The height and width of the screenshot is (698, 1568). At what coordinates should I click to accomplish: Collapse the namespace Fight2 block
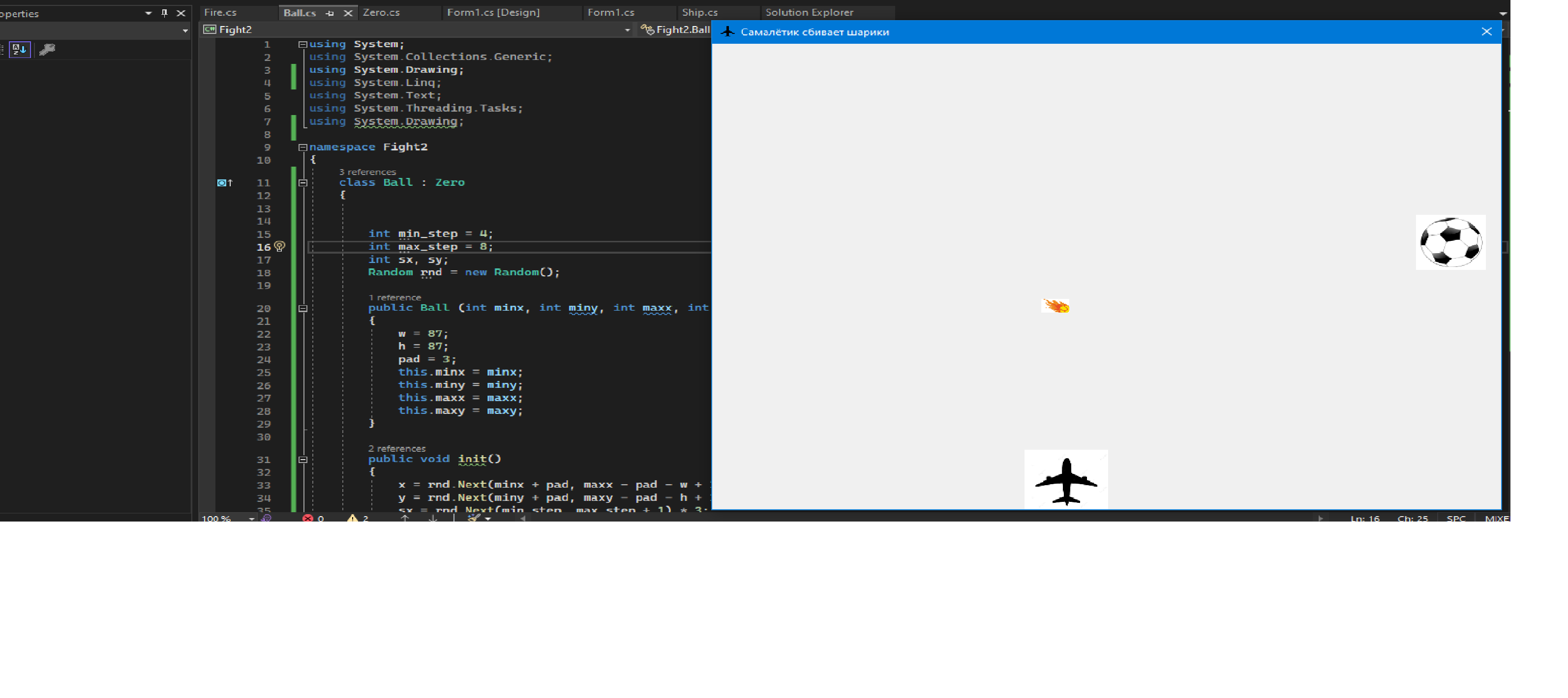(302, 147)
